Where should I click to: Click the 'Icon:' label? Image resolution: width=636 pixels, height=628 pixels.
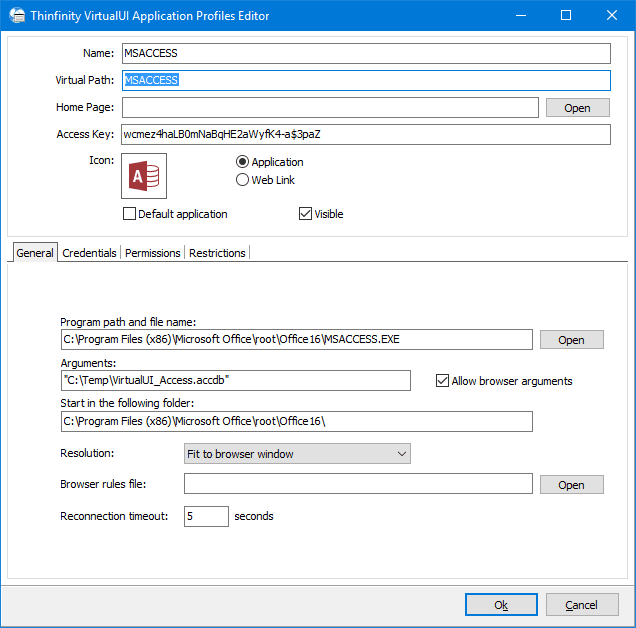click(102, 160)
